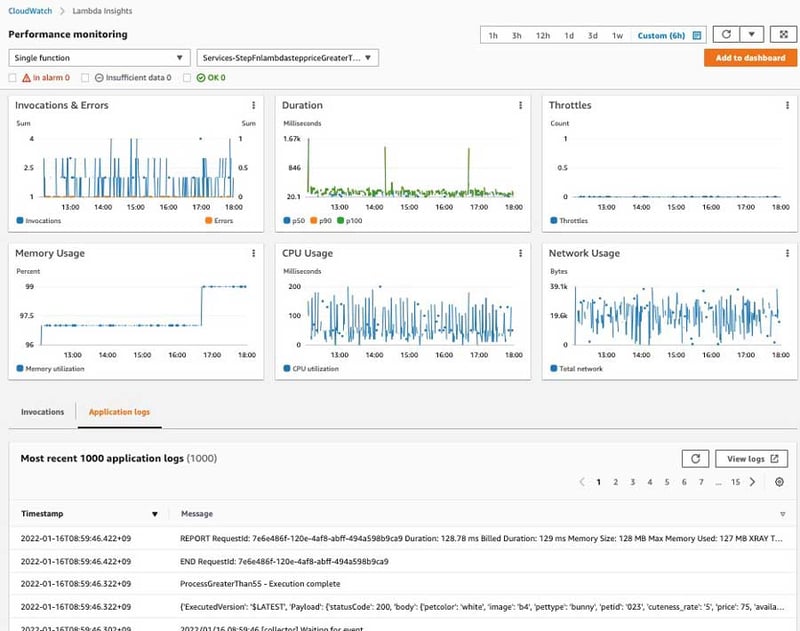
Task: Click the View logs button
Action: (752, 459)
